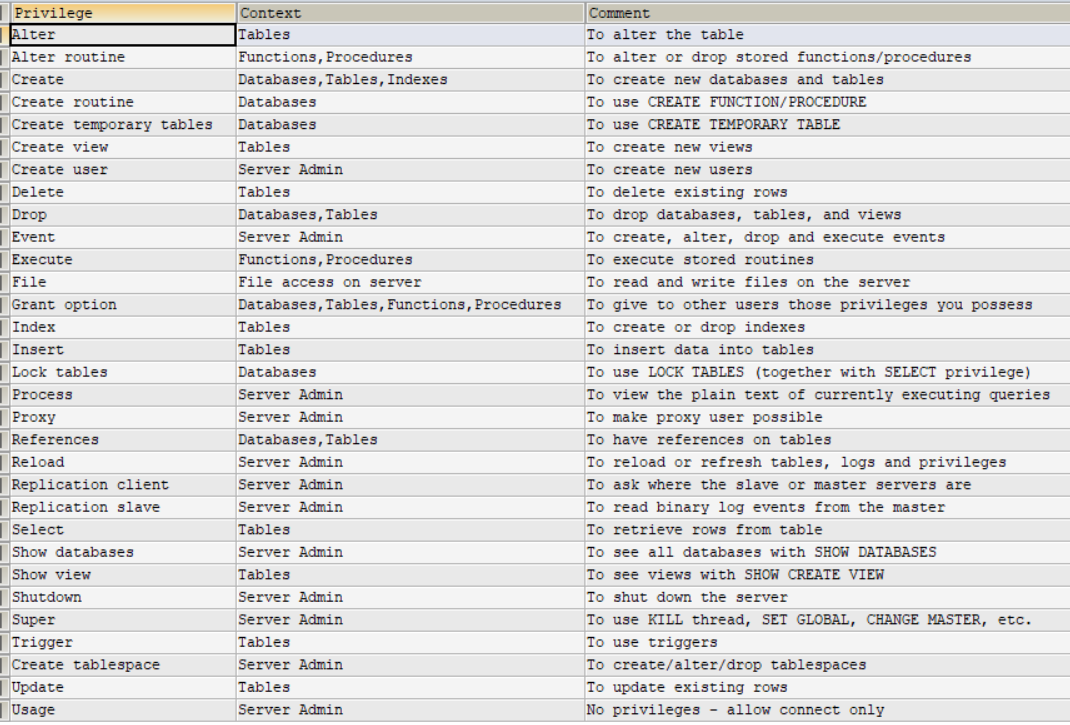Select the Grant option privilege cell
The height and width of the screenshot is (725, 1070).
click(x=122, y=305)
